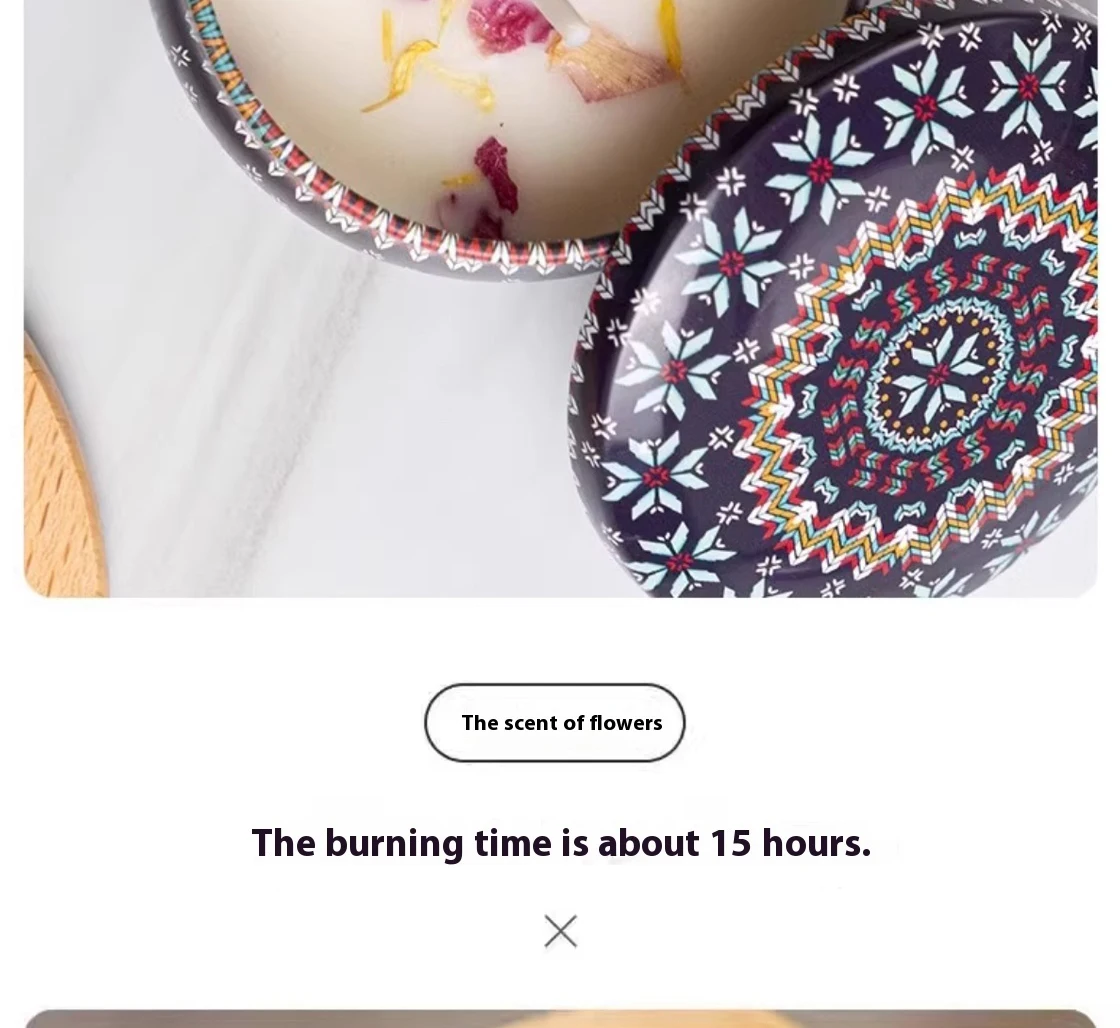Click the word "burning" in the headline

tap(394, 844)
